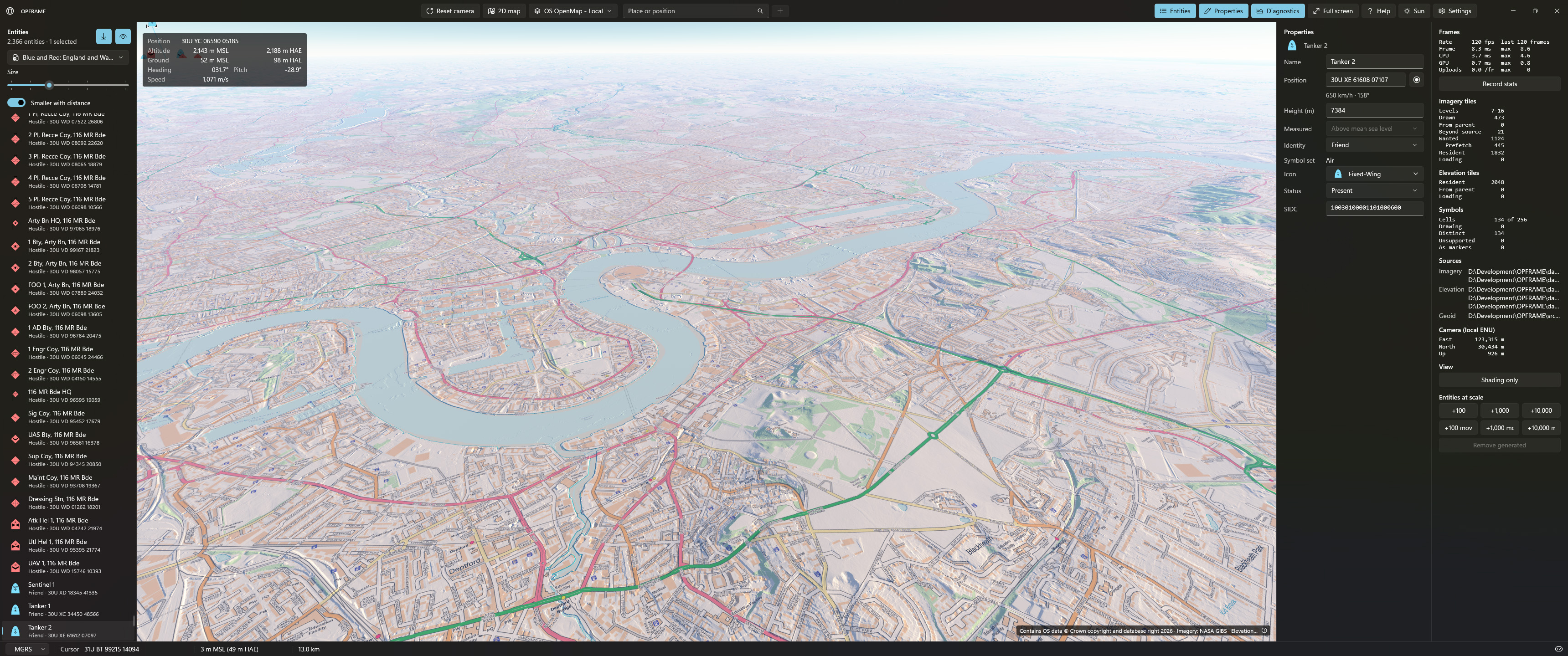Screen dimensions: 1568x656
Task: Toggle the Entities panel button
Action: pos(1175,11)
